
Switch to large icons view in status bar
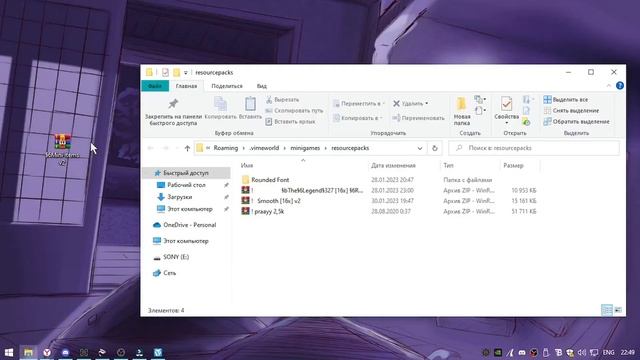click(618, 310)
